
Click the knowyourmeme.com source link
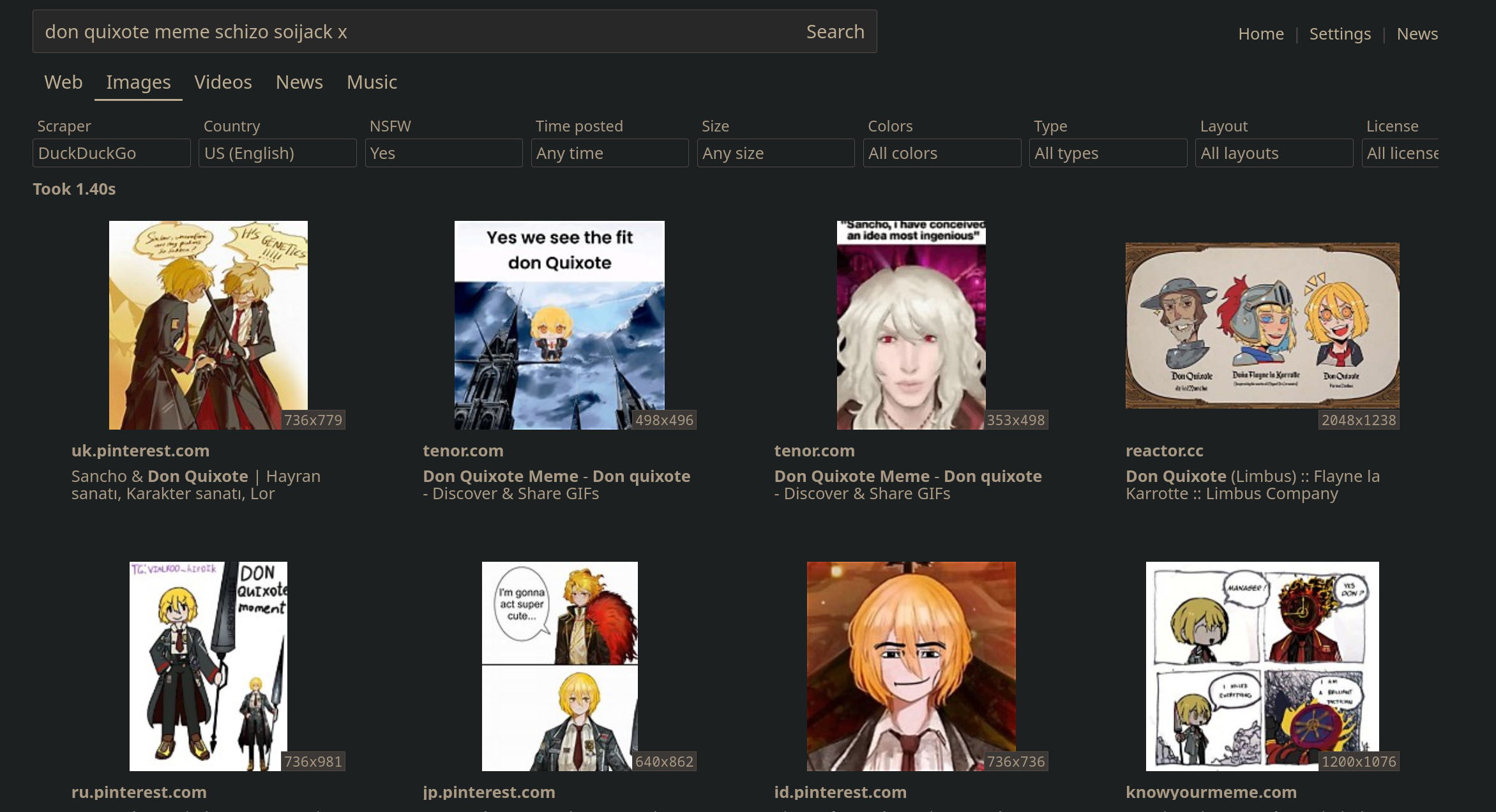pos(1211,792)
